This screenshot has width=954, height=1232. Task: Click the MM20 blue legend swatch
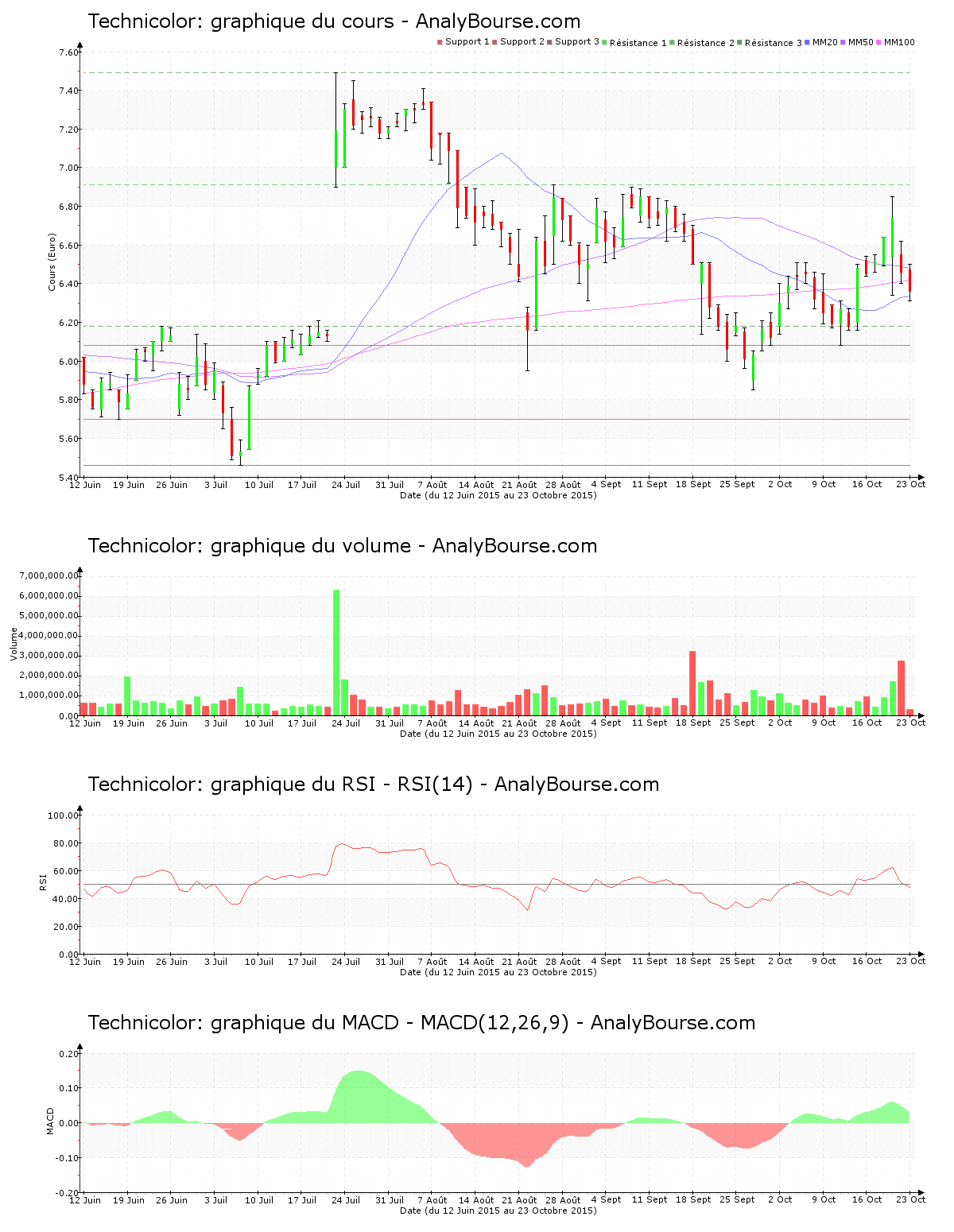pyautogui.click(x=808, y=42)
